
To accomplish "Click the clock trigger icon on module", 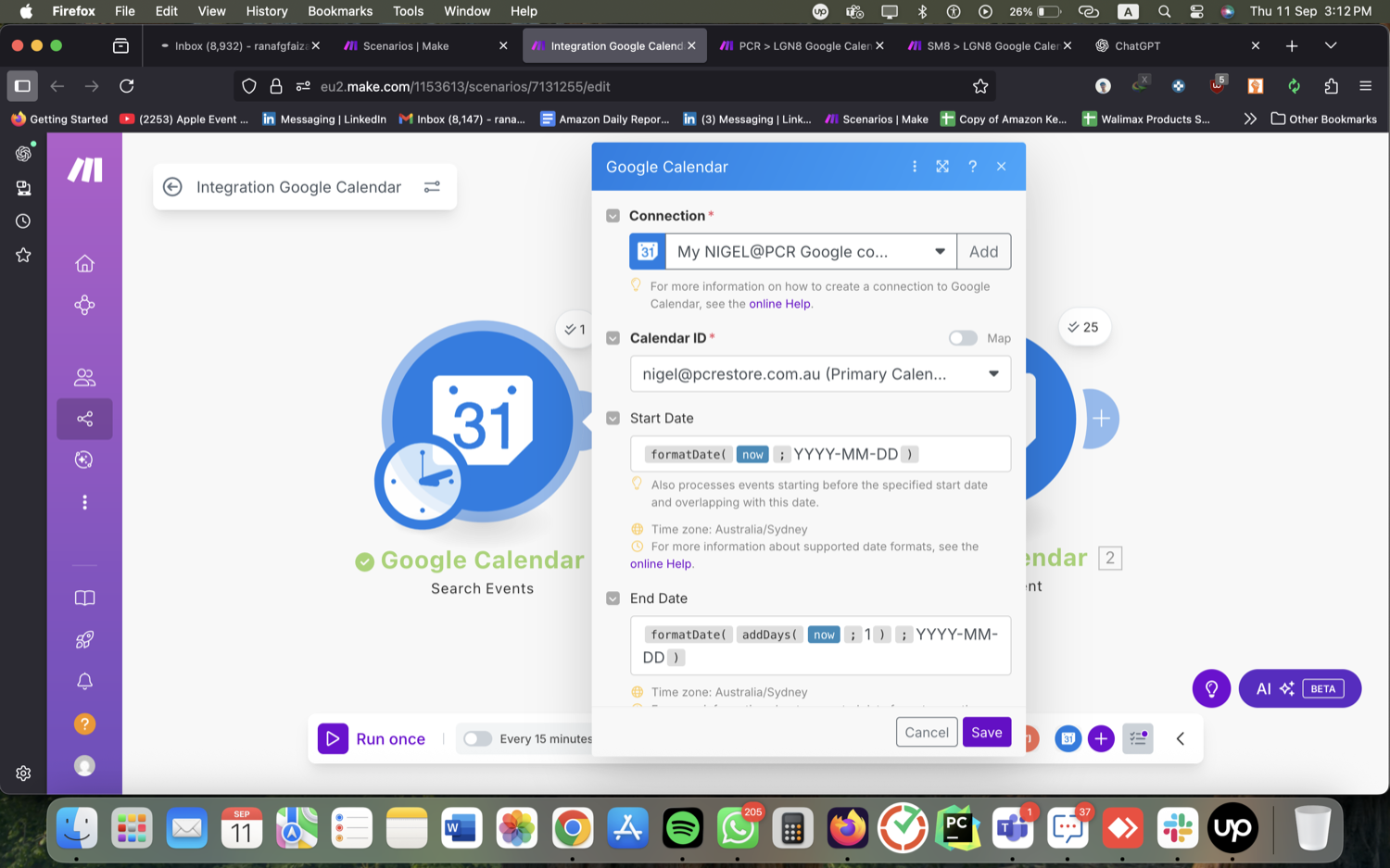I will pyautogui.click(x=422, y=482).
